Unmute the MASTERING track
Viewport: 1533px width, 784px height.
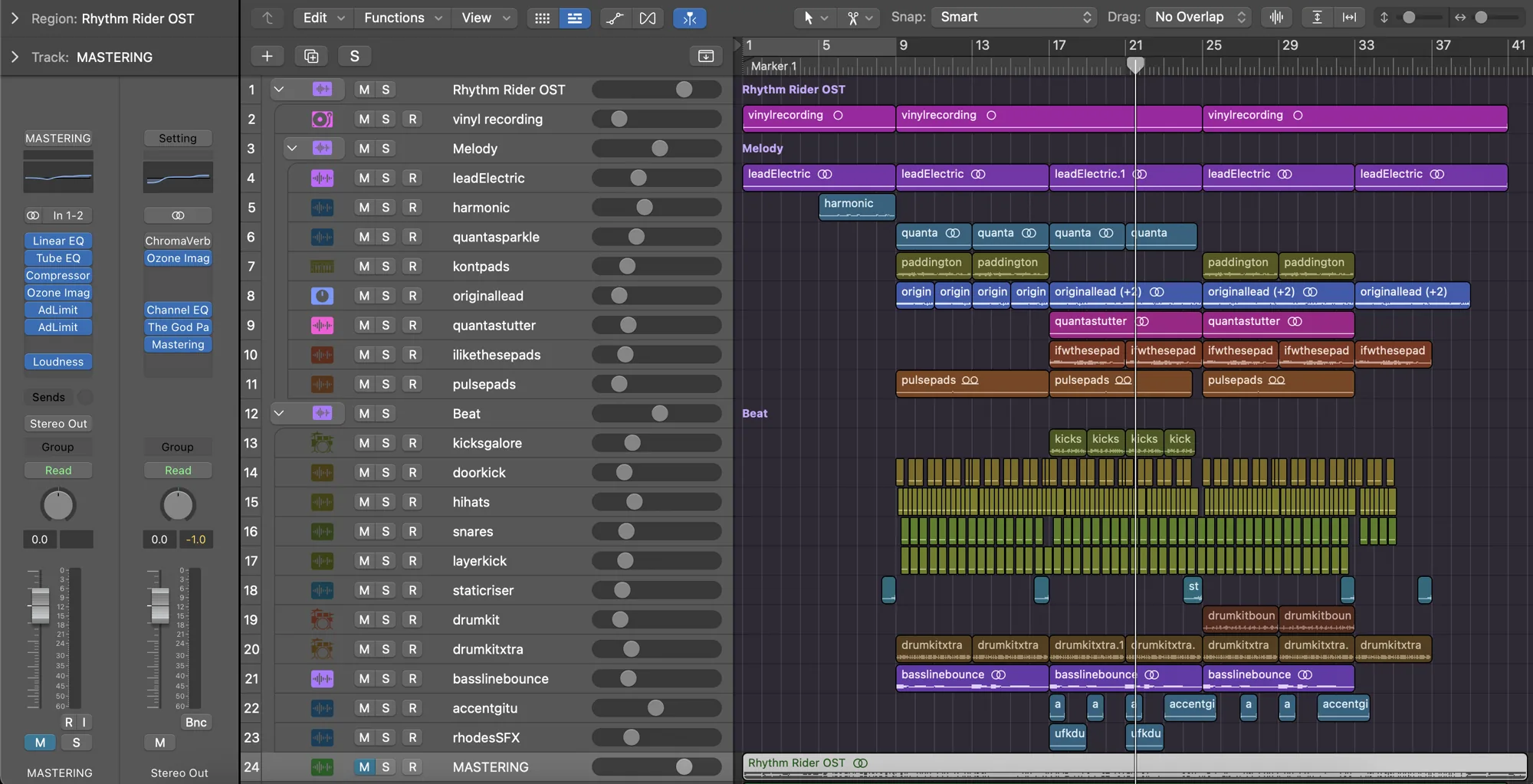(x=364, y=767)
